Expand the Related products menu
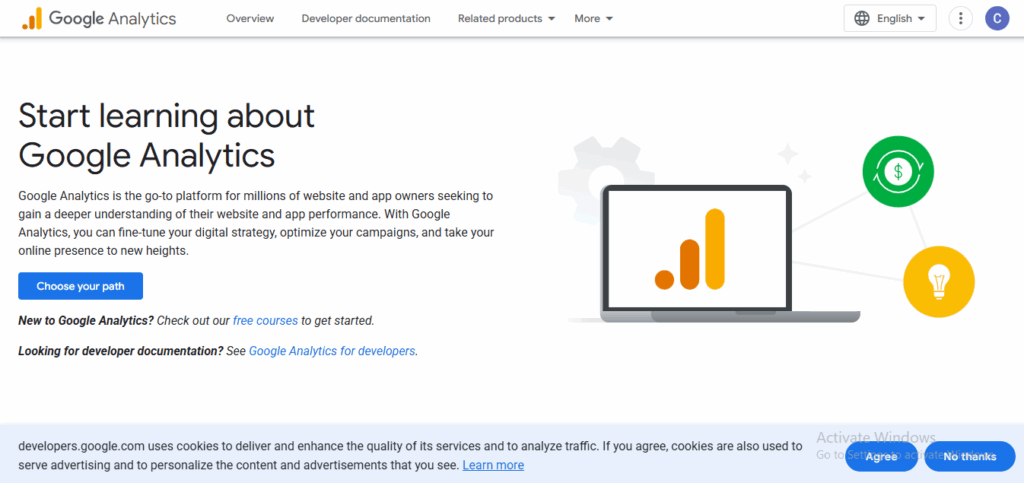 tap(506, 18)
